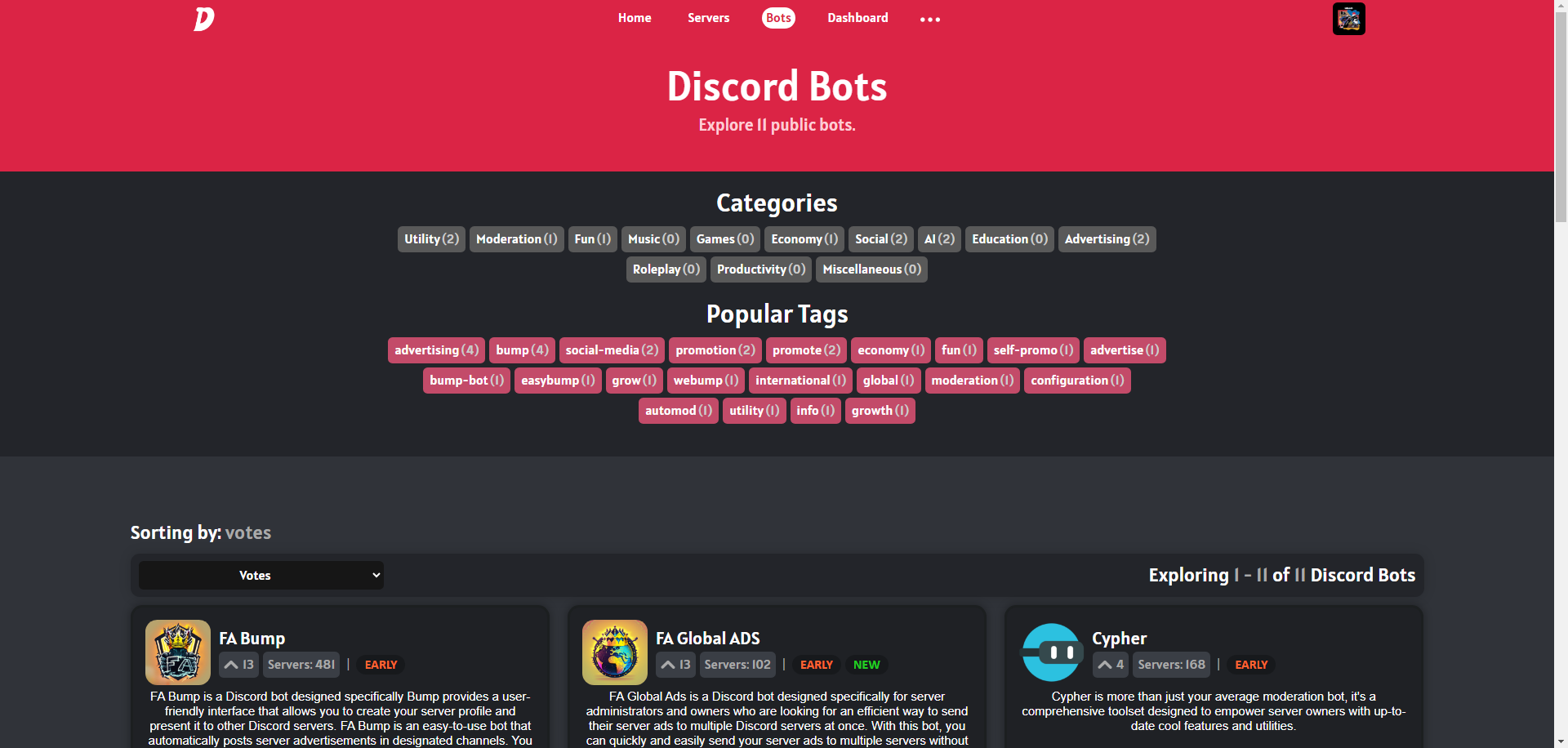Select the automod (1) tag
This screenshot has width=1568, height=748.
(679, 411)
